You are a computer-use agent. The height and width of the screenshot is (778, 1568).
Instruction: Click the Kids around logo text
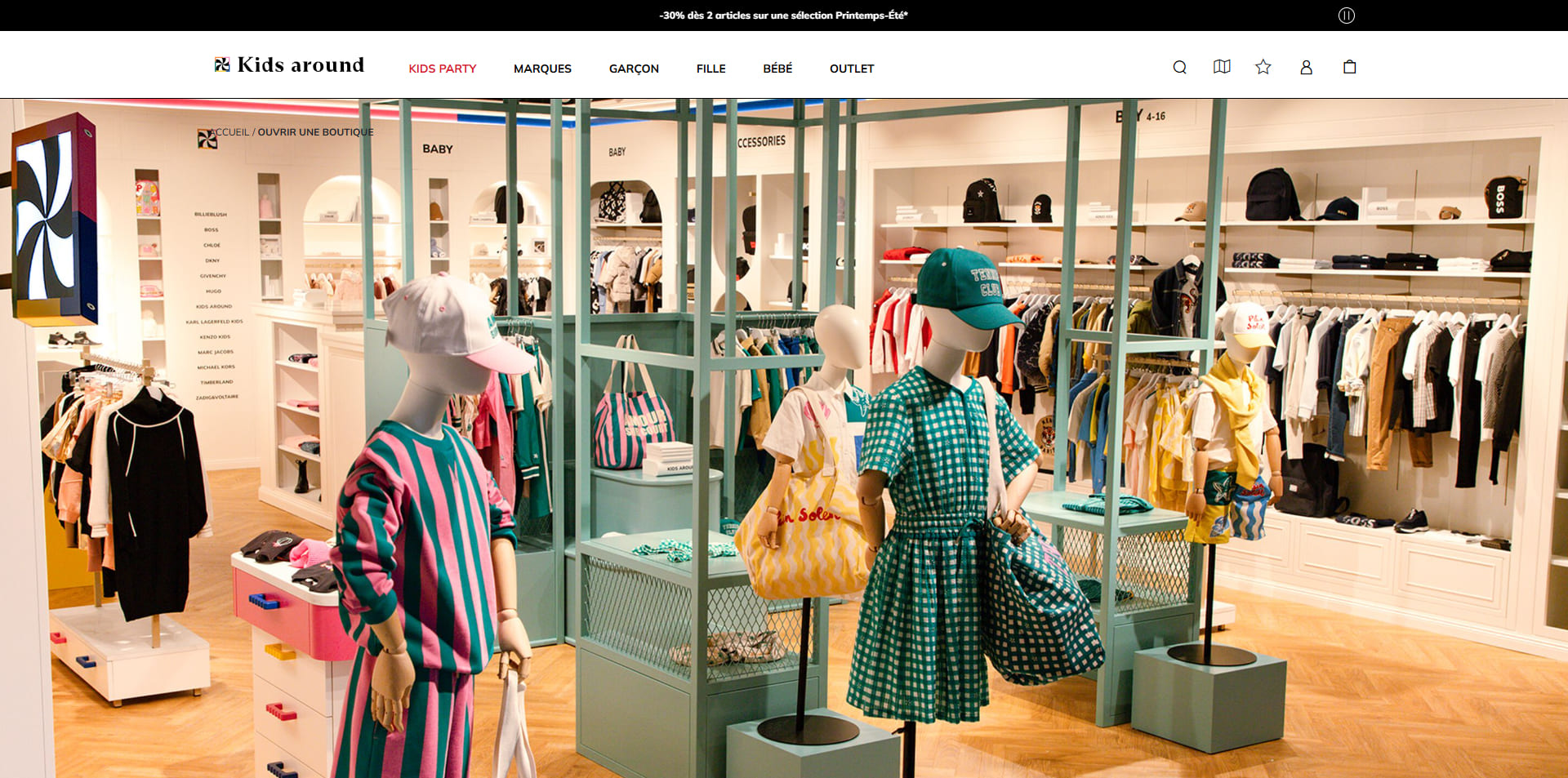301,64
